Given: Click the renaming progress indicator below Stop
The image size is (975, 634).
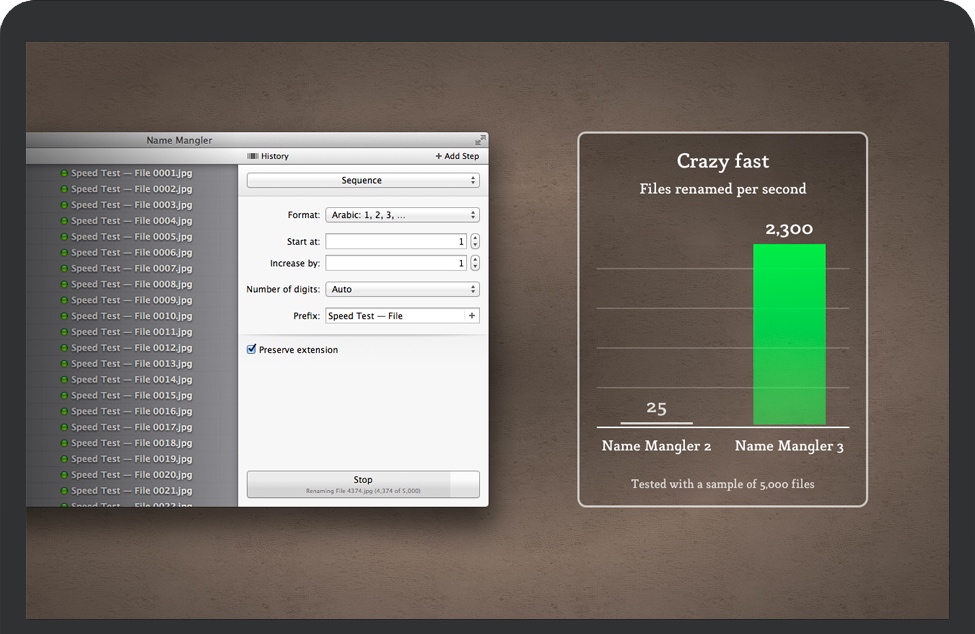Looking at the screenshot, I should (362, 489).
